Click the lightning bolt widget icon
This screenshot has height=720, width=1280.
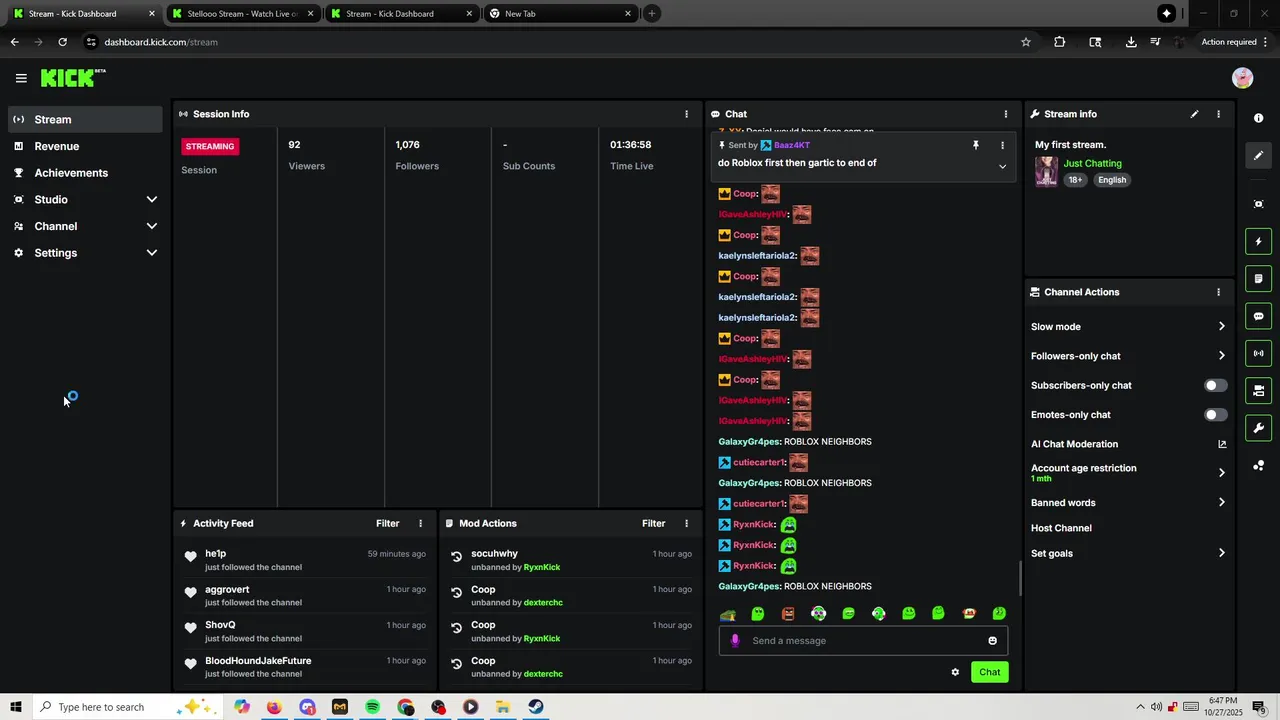(x=1258, y=241)
